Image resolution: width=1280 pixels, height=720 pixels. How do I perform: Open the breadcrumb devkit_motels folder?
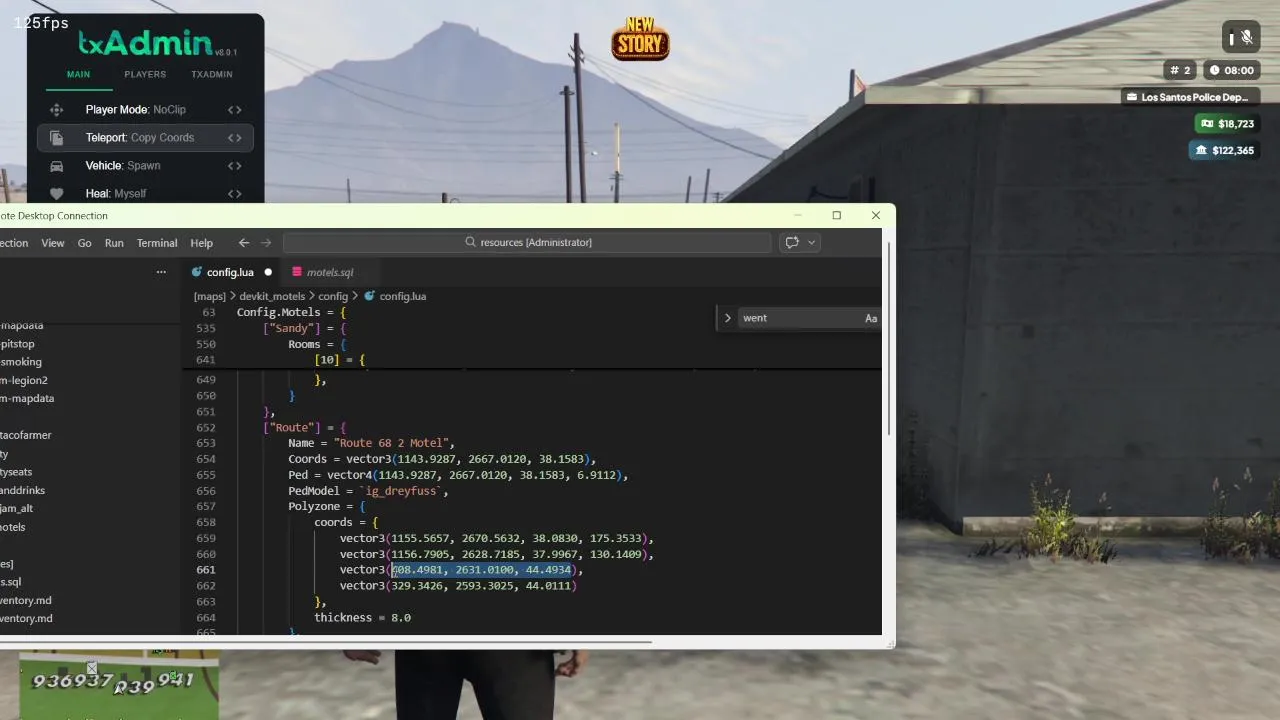pos(272,296)
